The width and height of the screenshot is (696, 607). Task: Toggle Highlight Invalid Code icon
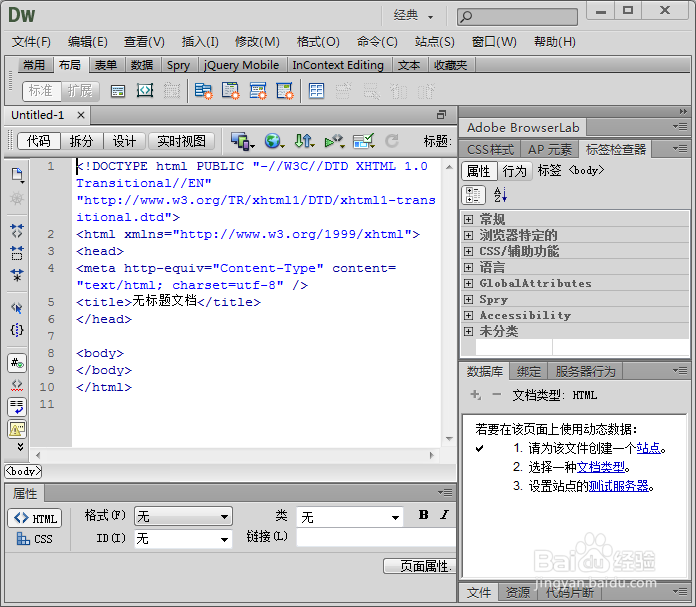pyautogui.click(x=17, y=385)
